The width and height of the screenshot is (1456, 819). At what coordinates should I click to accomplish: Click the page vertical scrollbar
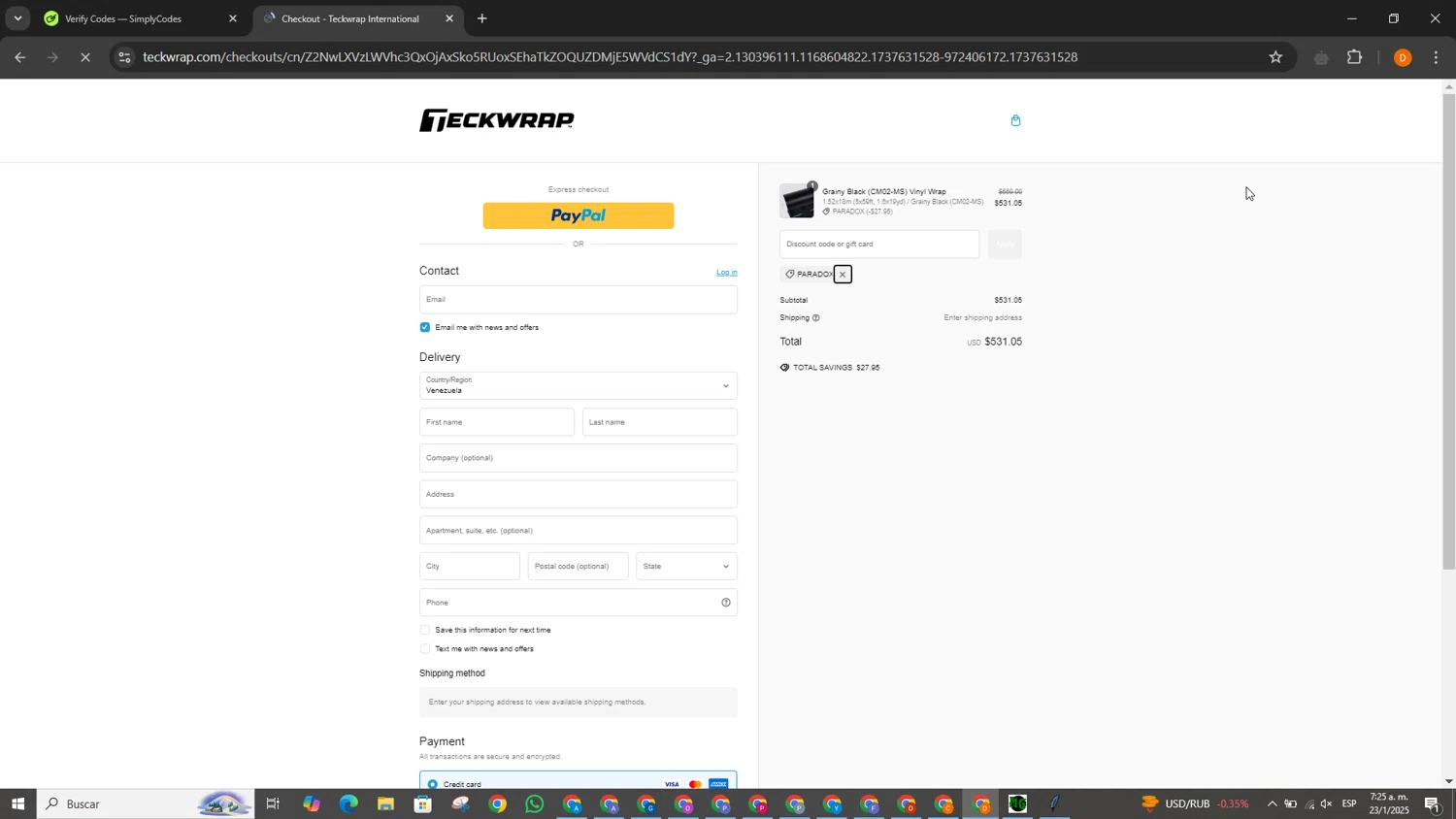1448,330
